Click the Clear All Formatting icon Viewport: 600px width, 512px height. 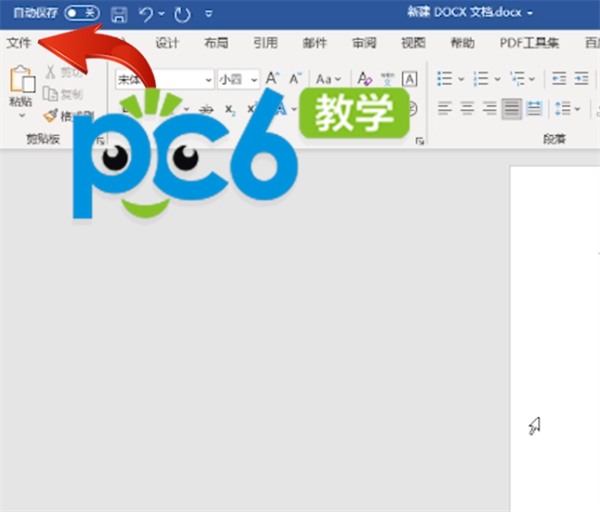[x=364, y=79]
